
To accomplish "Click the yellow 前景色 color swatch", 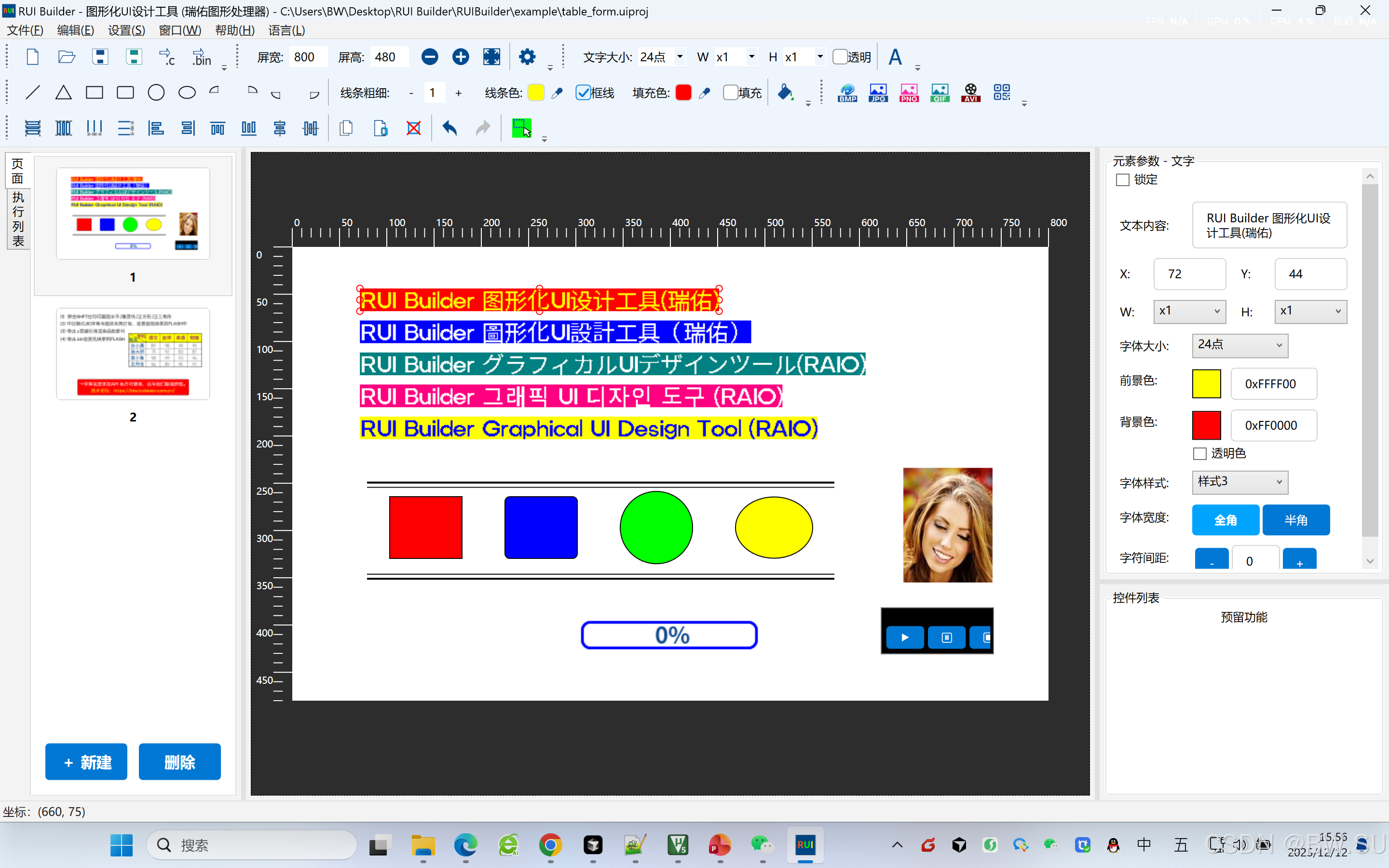I will [x=1206, y=383].
